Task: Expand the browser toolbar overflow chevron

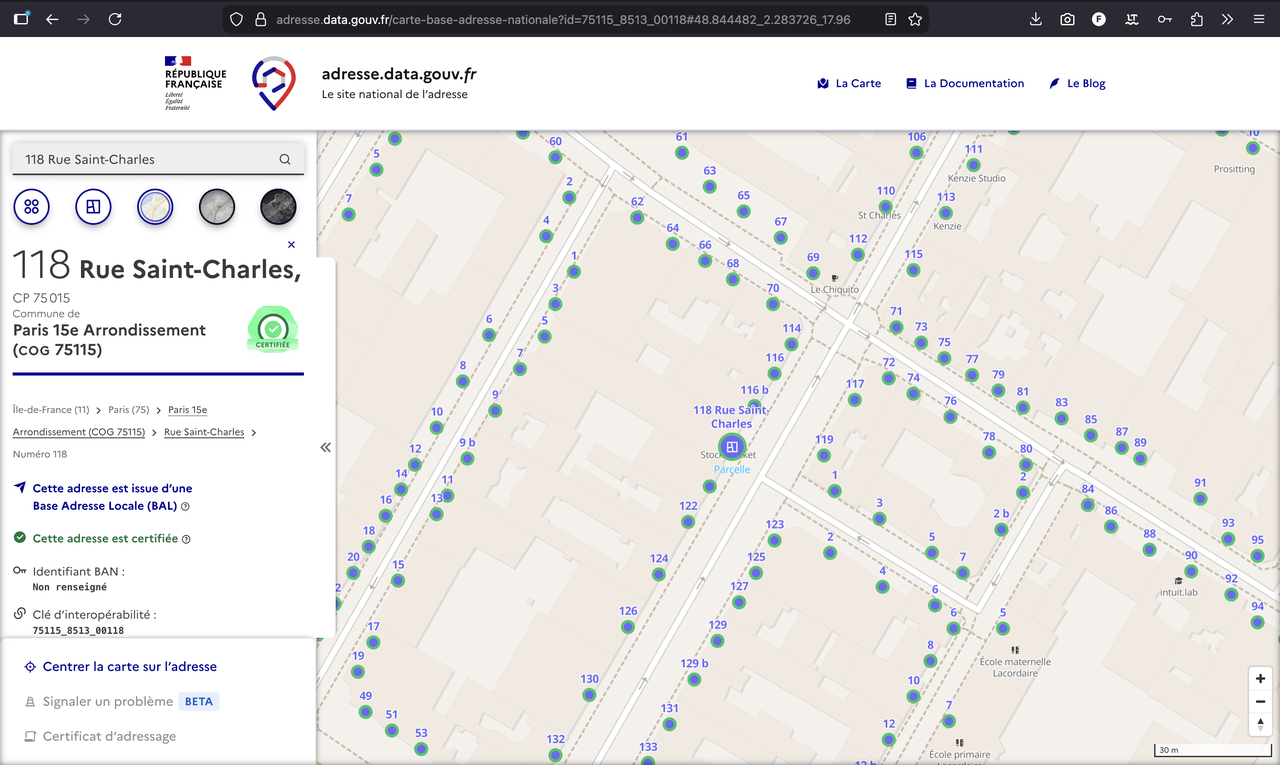Action: click(1228, 19)
